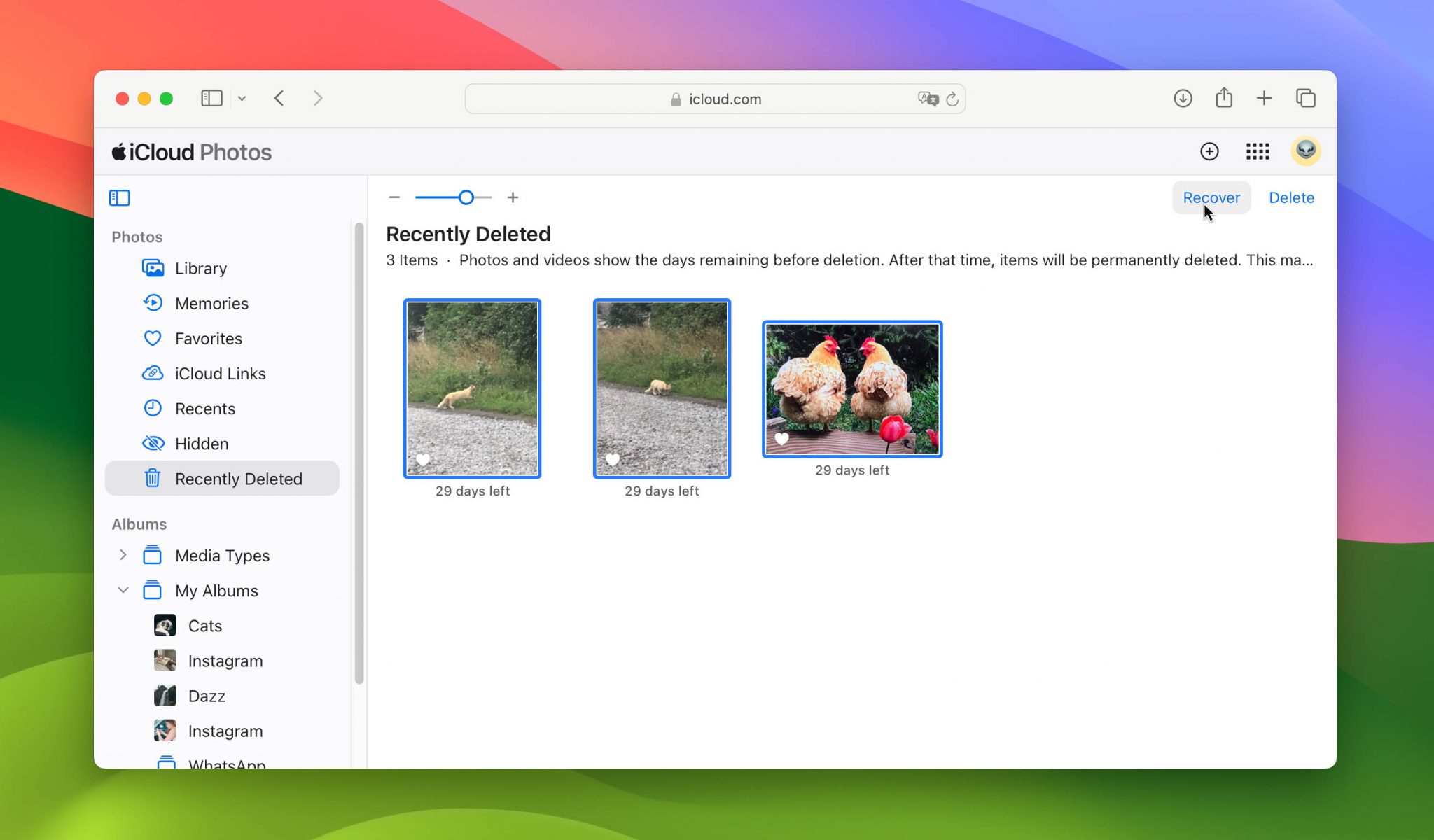Open the Favorites album
Viewport: 1434px width, 840px height.
pos(207,338)
